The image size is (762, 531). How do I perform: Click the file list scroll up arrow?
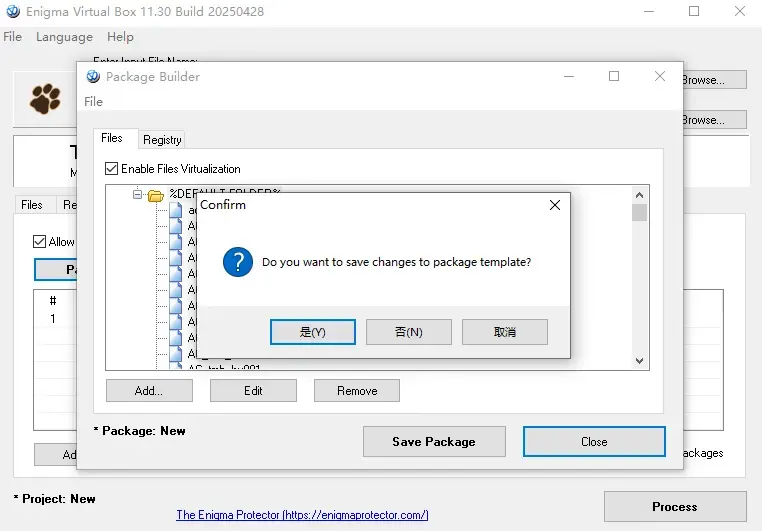click(640, 195)
